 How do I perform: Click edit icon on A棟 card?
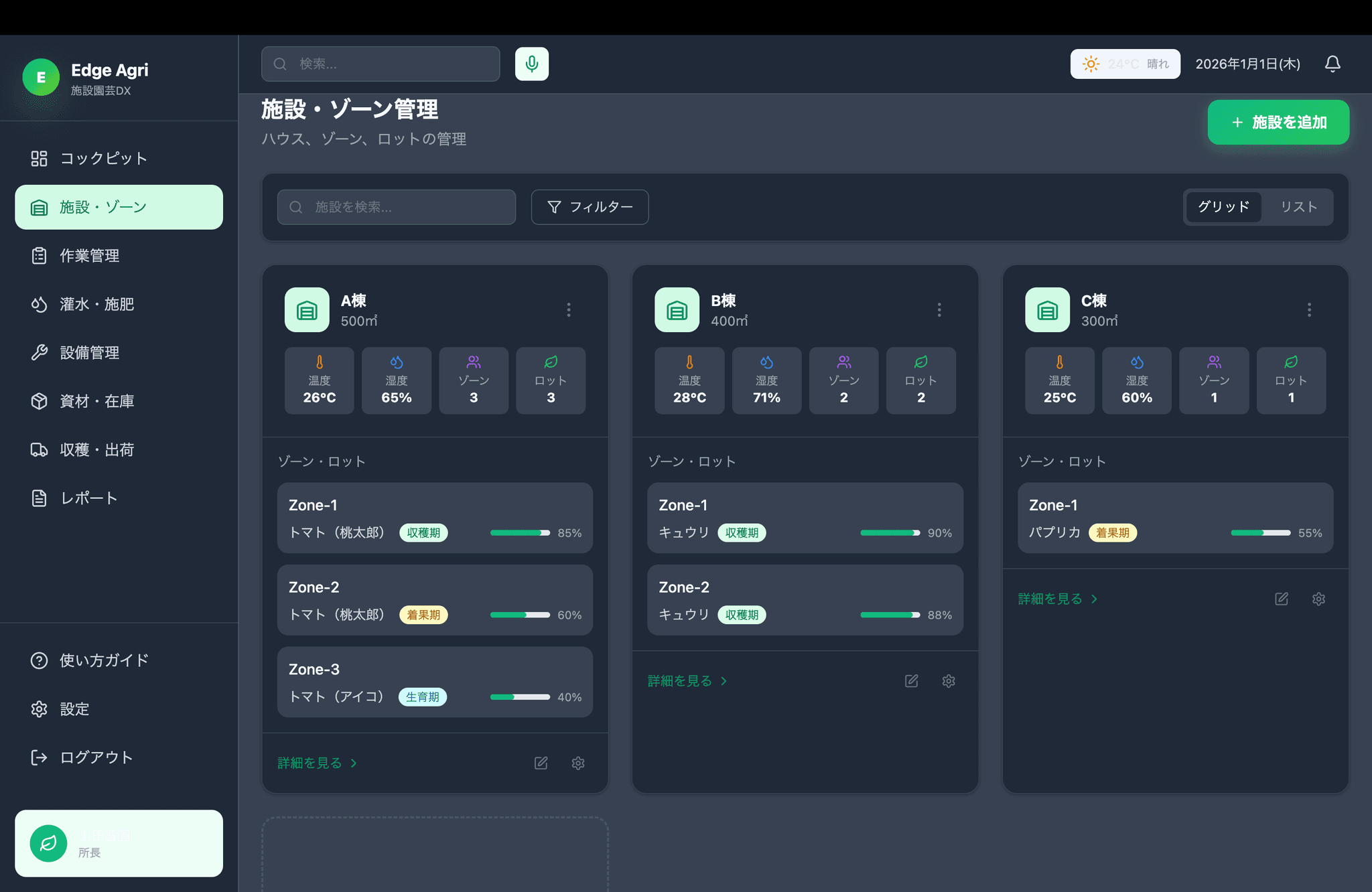(541, 763)
